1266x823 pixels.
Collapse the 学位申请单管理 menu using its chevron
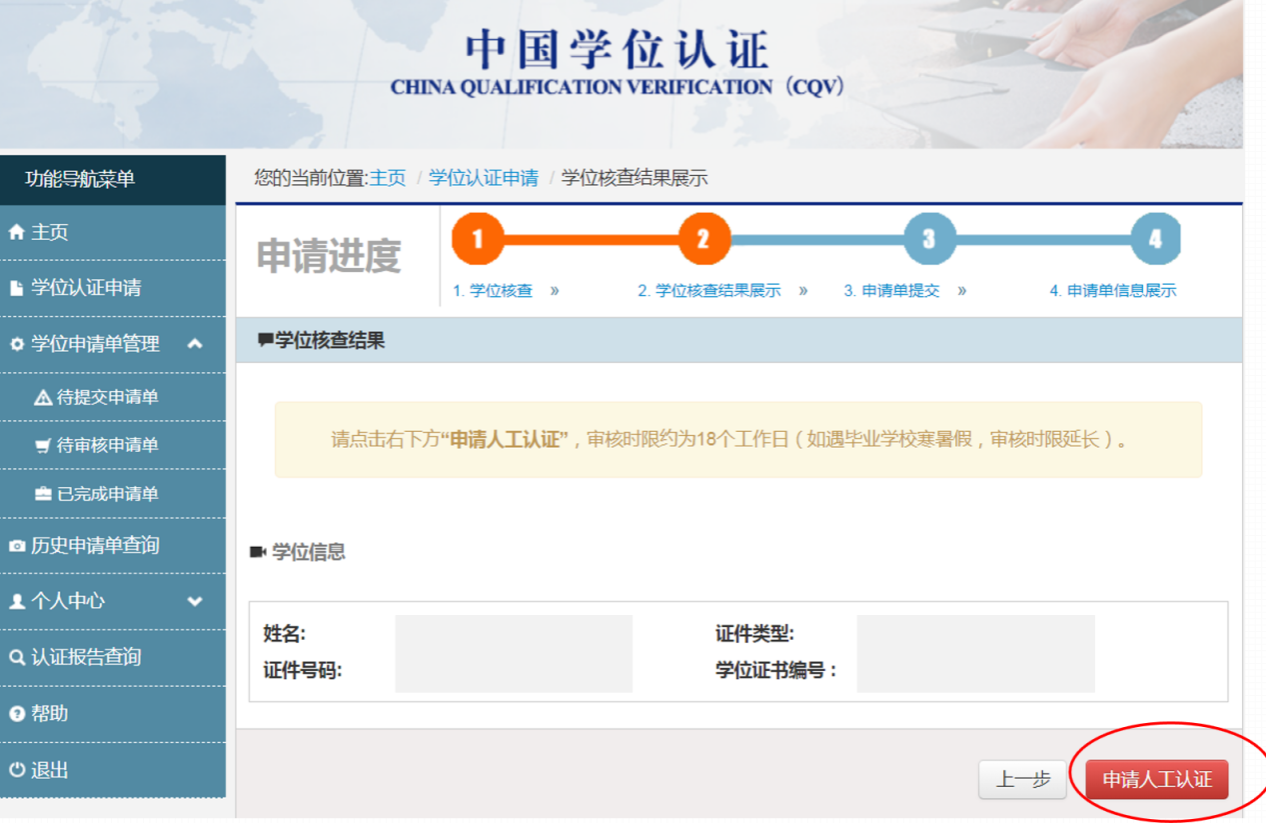195,344
